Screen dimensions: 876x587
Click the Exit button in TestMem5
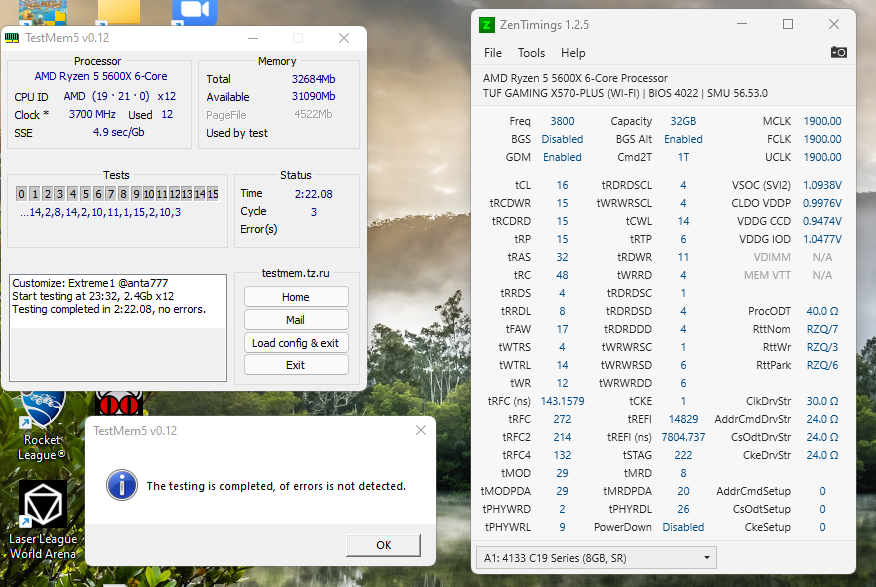click(x=296, y=365)
